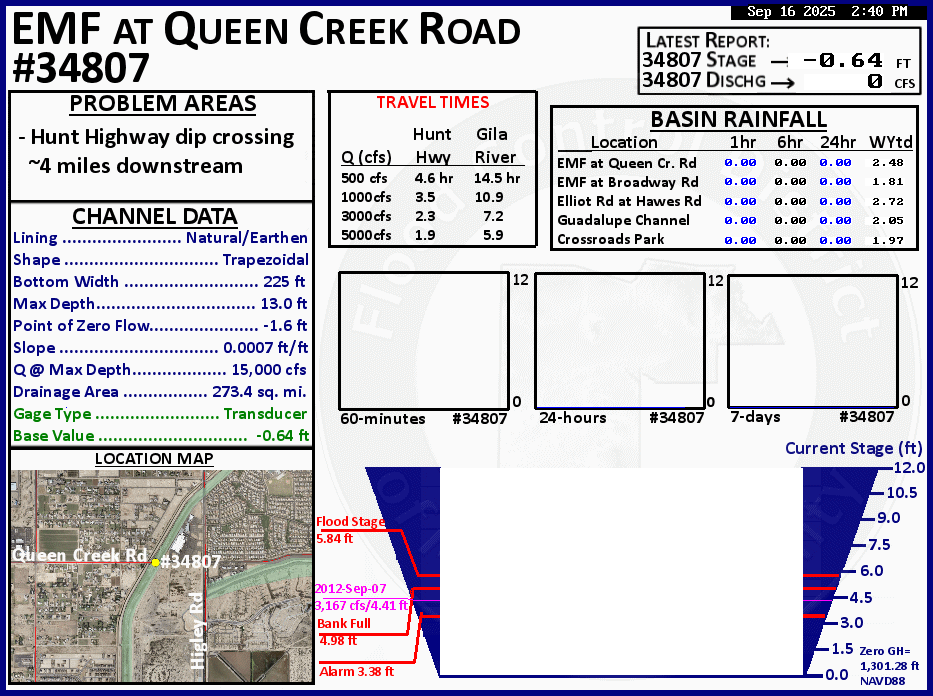This screenshot has height=696, width=933.
Task: Click 500 cfs travel time row
Action: pyautogui.click(x=431, y=178)
